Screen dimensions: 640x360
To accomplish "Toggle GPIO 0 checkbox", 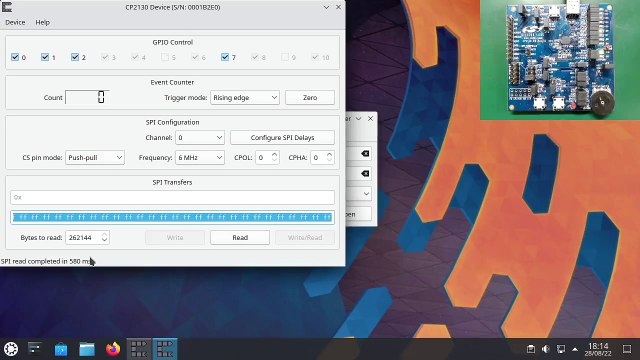I will [x=15, y=57].
